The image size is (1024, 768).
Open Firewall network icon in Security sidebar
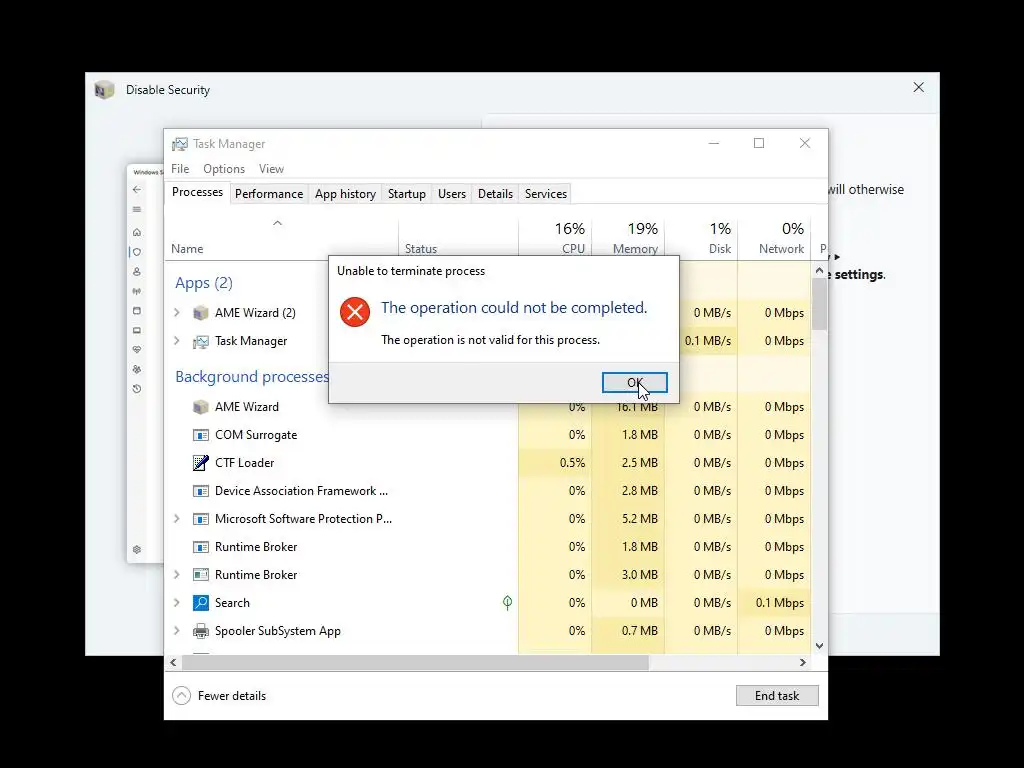tap(136, 291)
